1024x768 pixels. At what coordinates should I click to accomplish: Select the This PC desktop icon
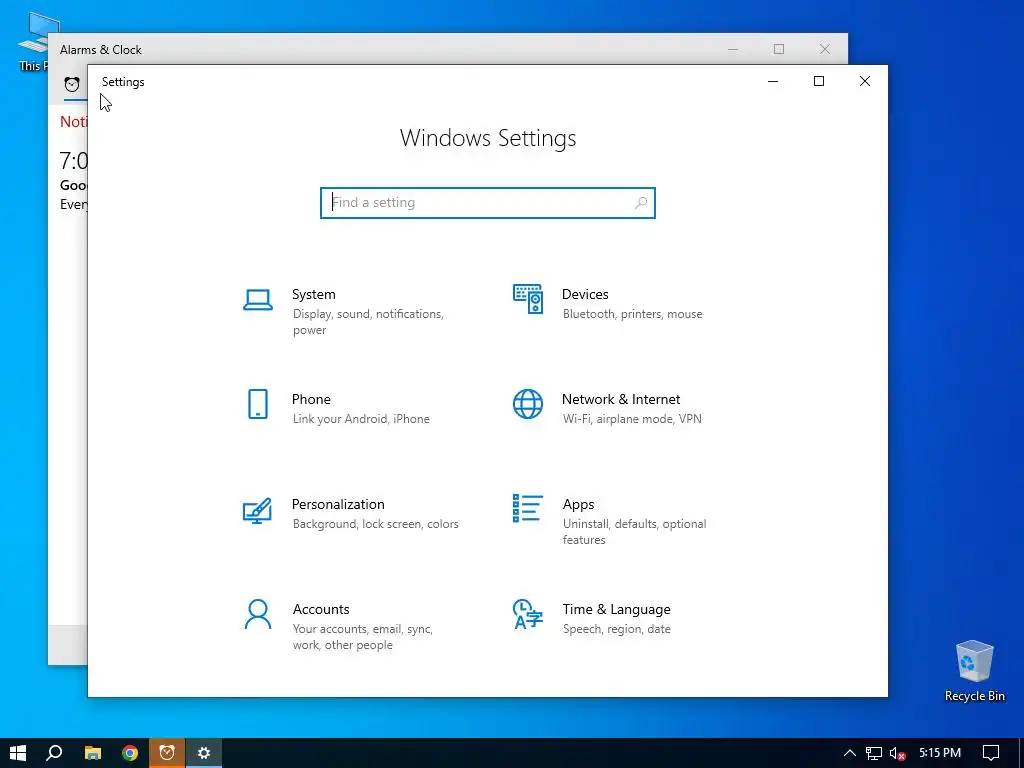[33, 42]
